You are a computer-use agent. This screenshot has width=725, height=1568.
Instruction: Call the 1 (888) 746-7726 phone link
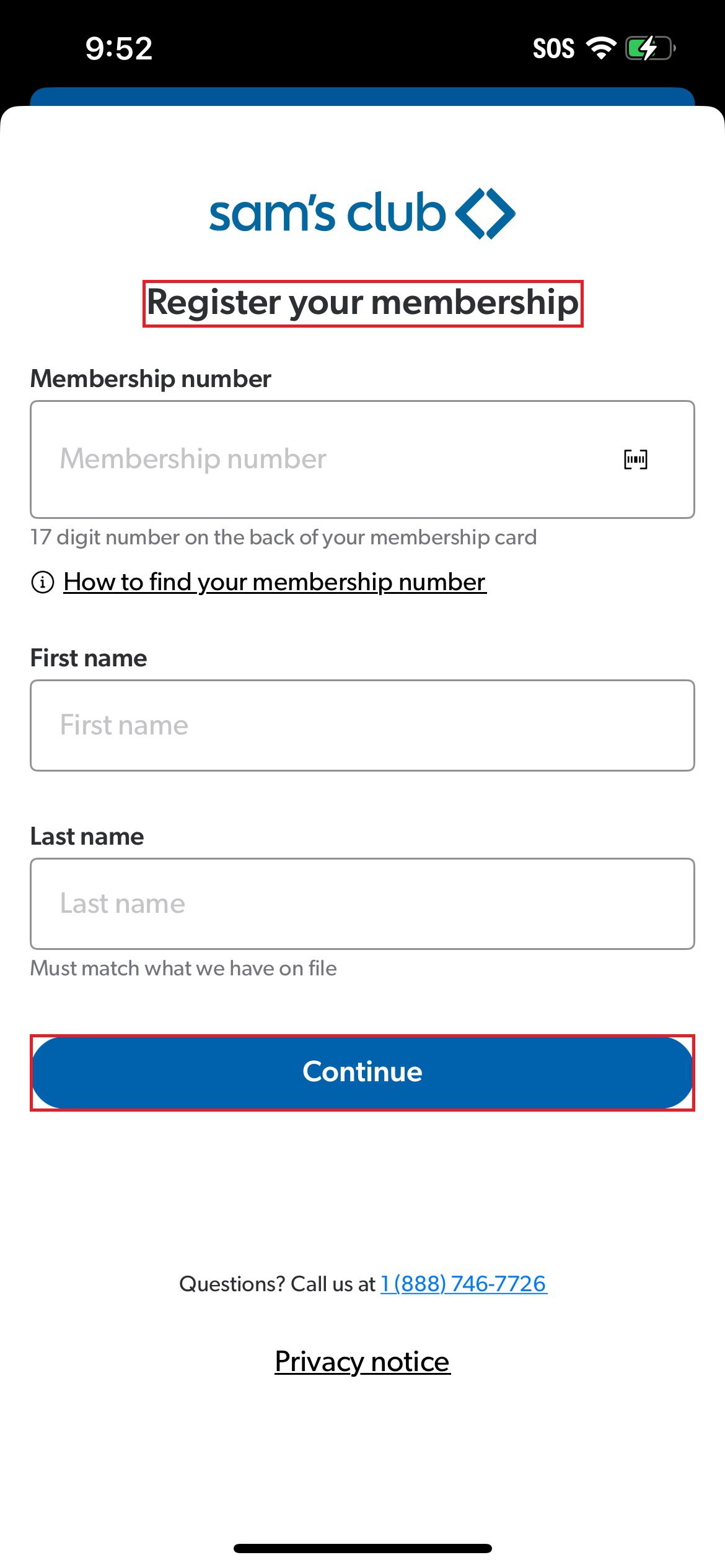point(464,1284)
